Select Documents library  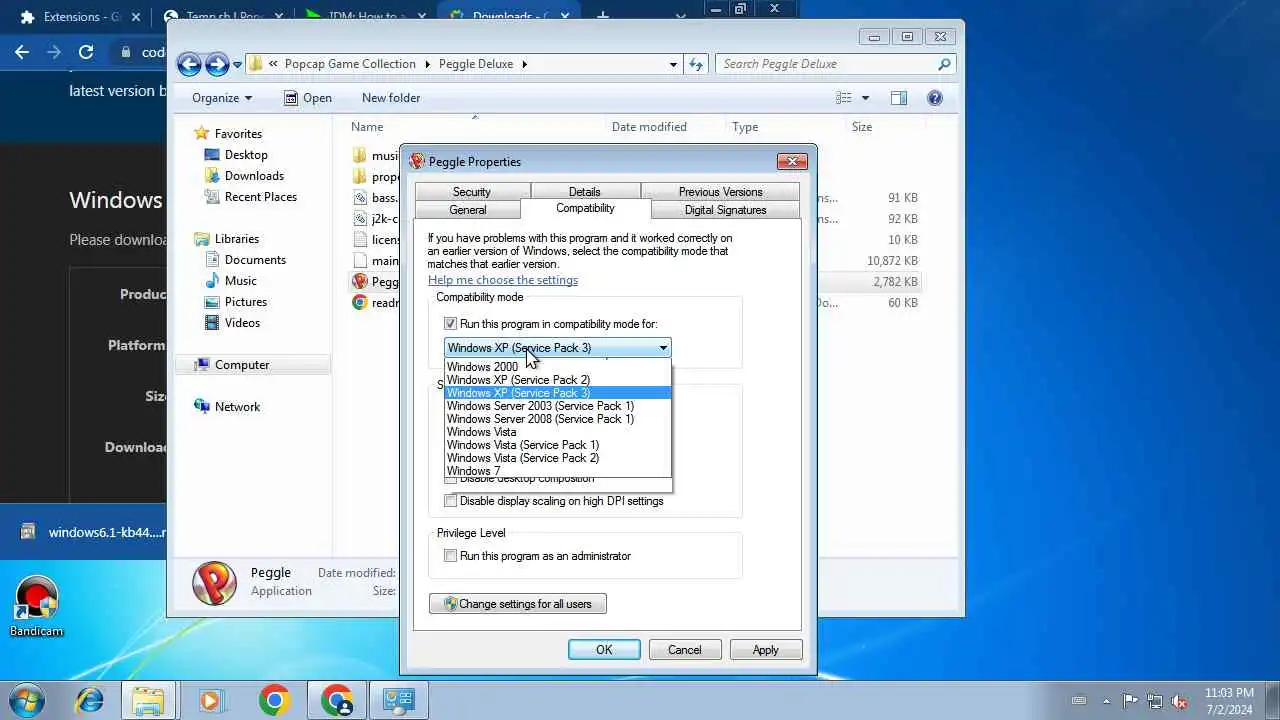(255, 260)
